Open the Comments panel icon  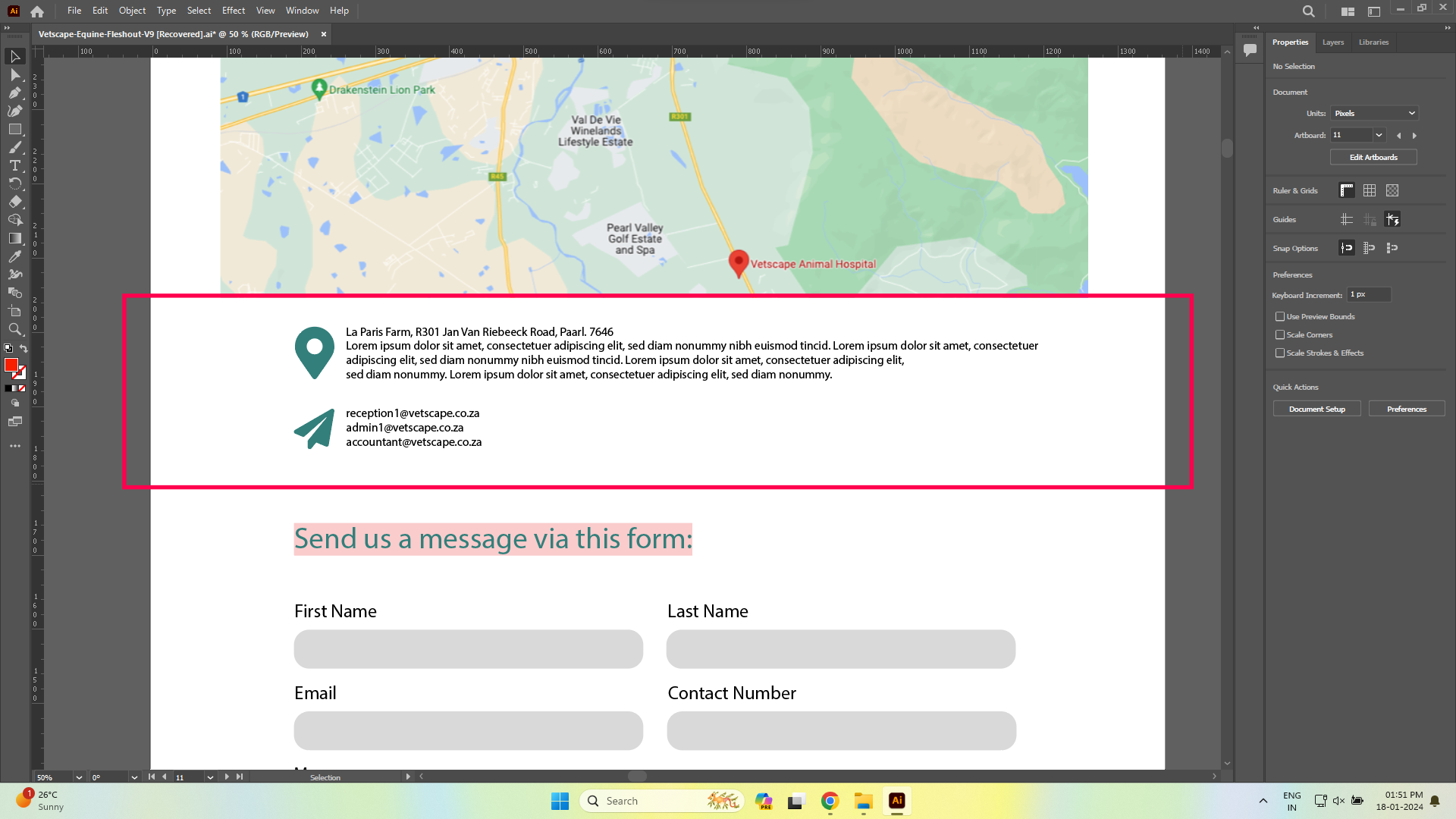(1250, 50)
